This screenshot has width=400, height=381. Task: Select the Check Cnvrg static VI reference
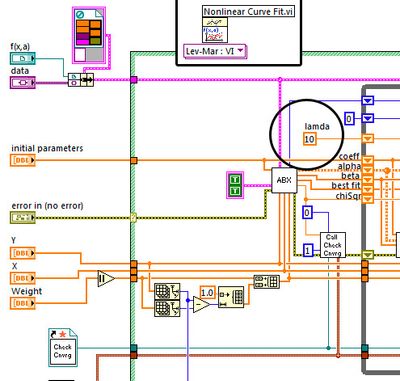pos(62,348)
